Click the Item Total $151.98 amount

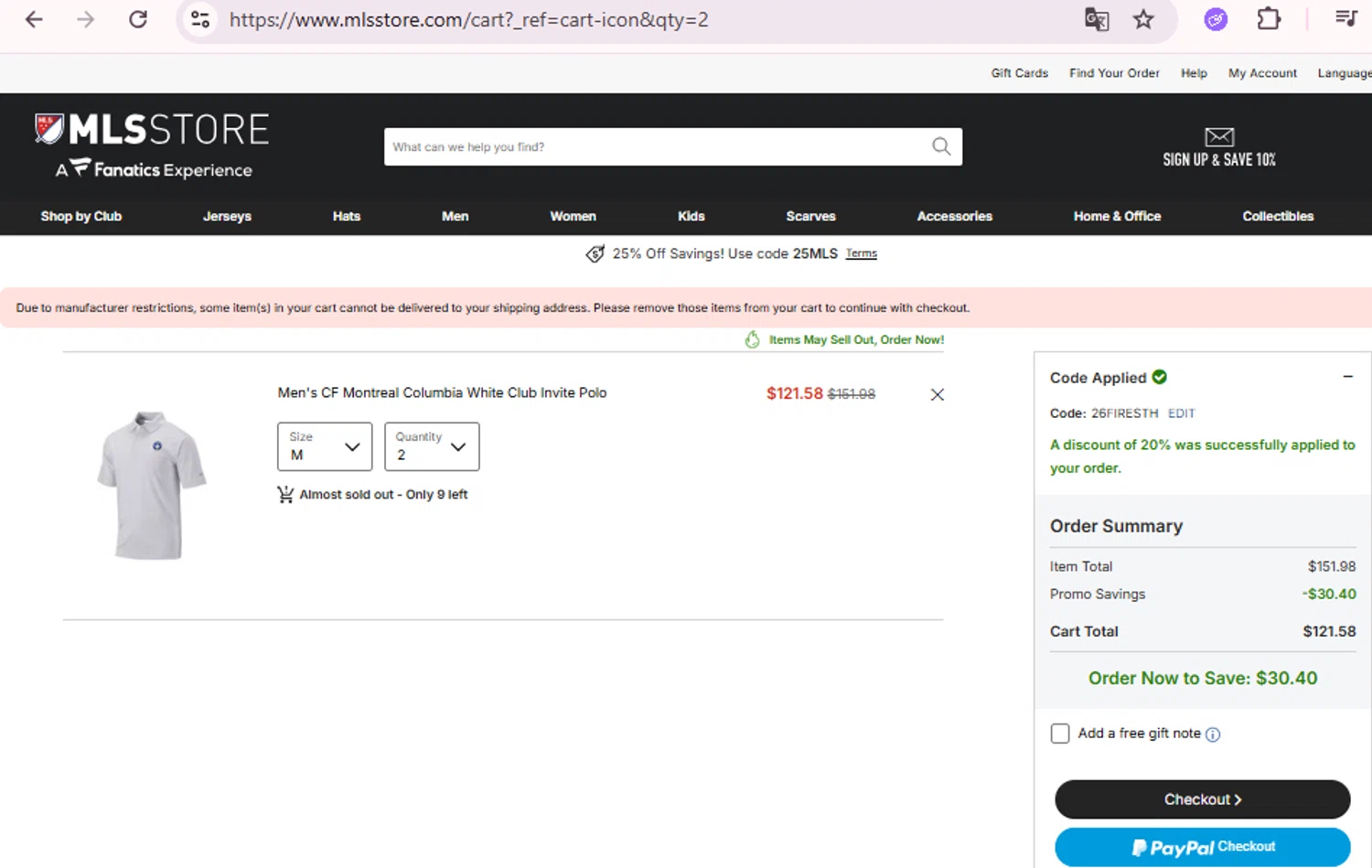(x=1332, y=566)
